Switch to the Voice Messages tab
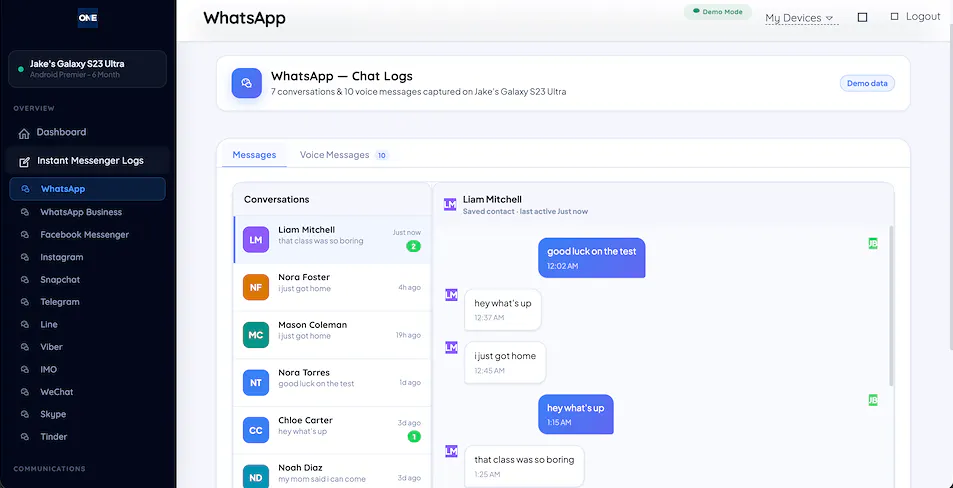953x488 pixels. pos(343,155)
